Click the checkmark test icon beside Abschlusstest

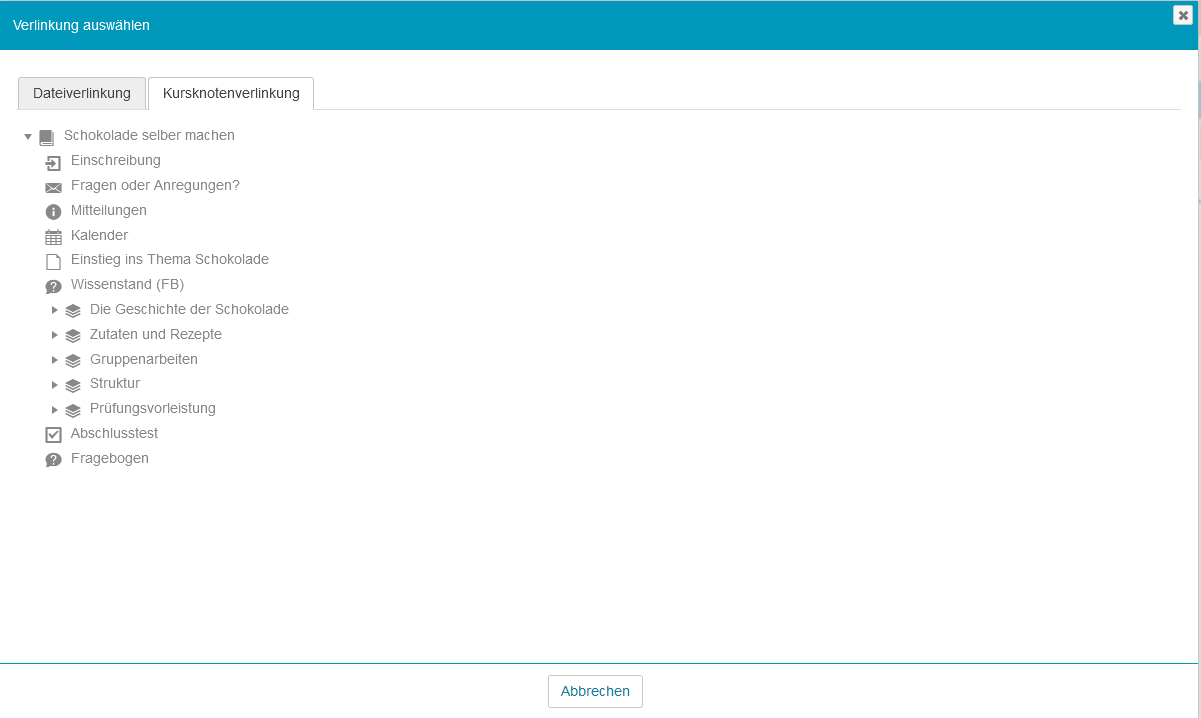(x=53, y=435)
